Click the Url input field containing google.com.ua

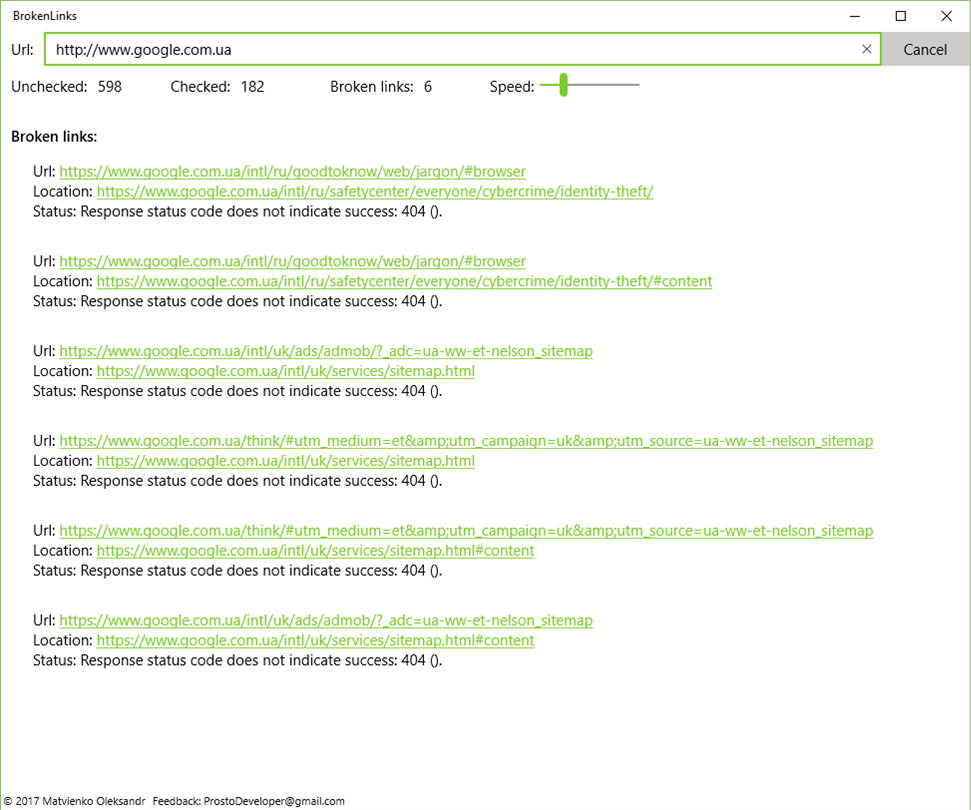coord(462,50)
